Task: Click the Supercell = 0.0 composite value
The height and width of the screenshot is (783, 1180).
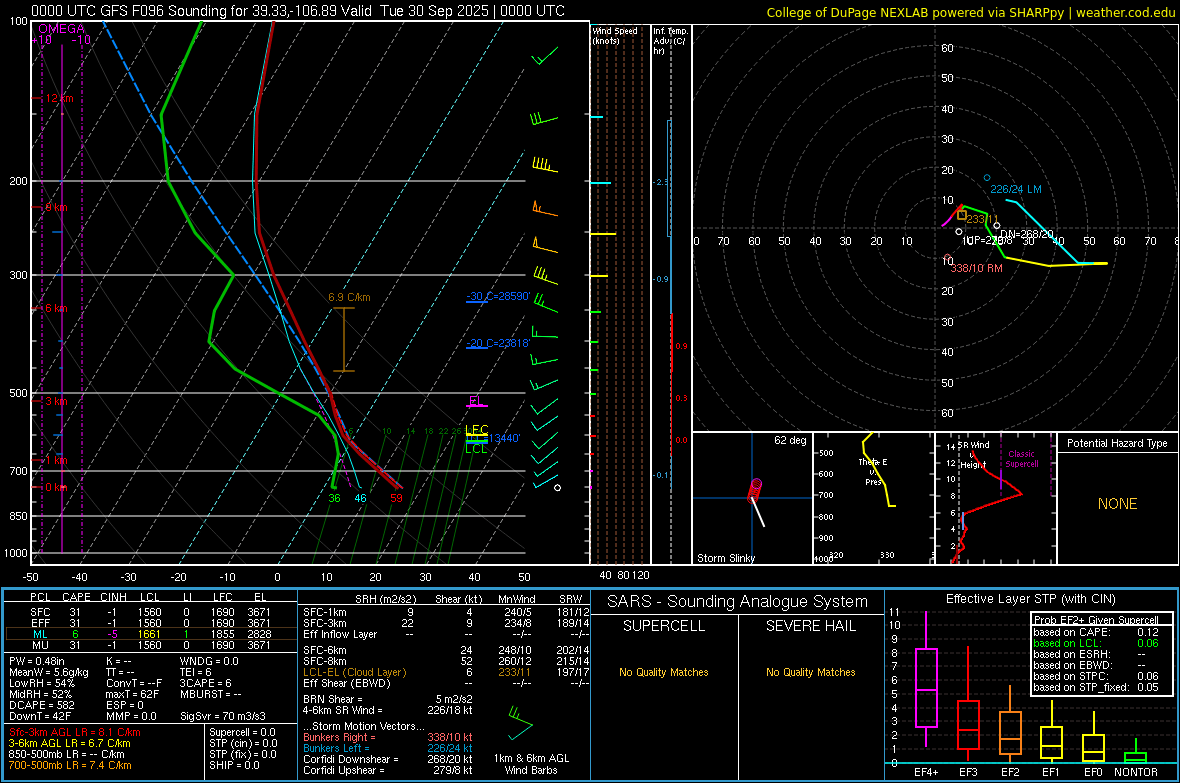Action: pos(242,732)
